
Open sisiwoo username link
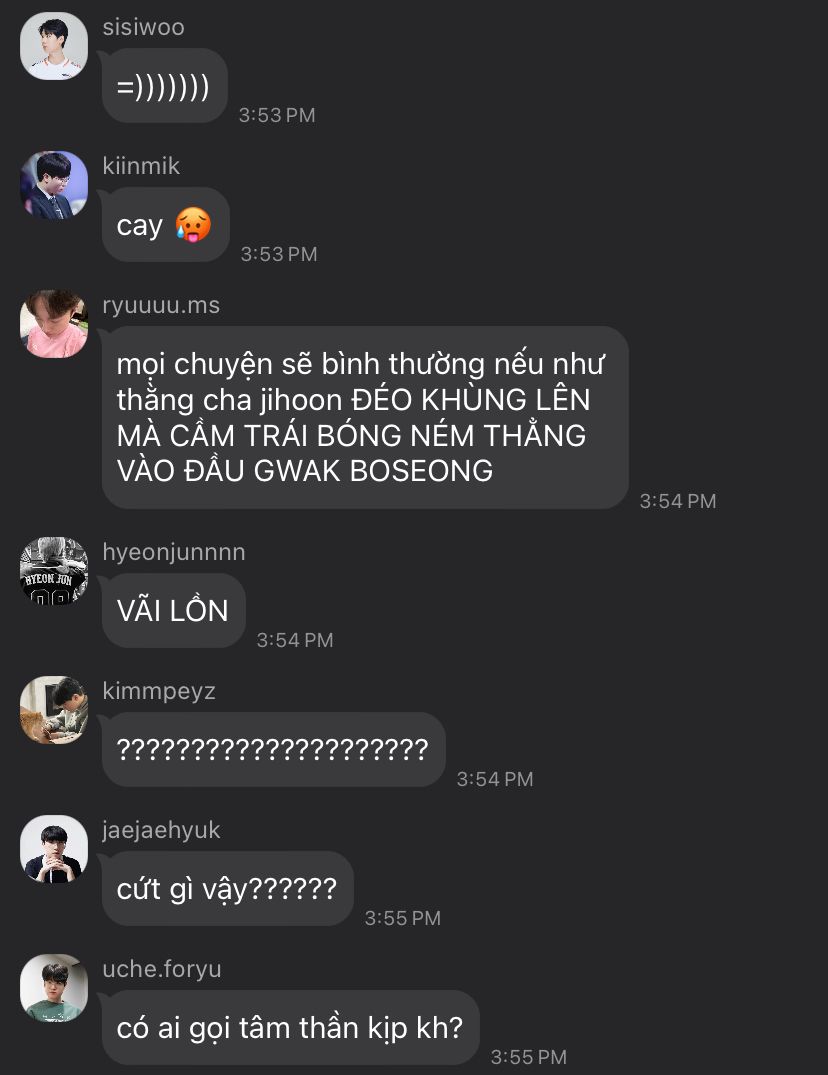point(143,27)
